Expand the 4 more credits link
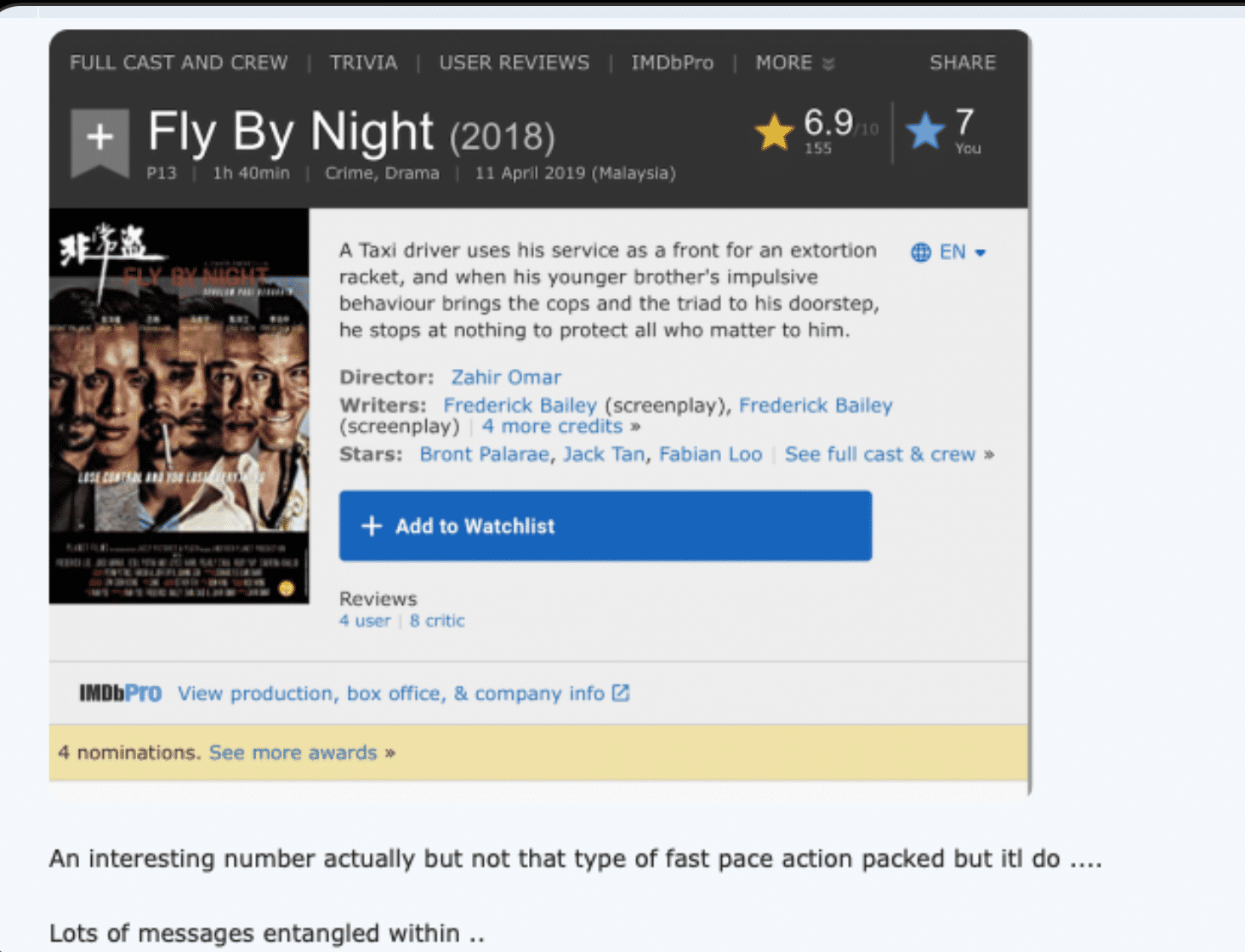1245x952 pixels. click(552, 427)
